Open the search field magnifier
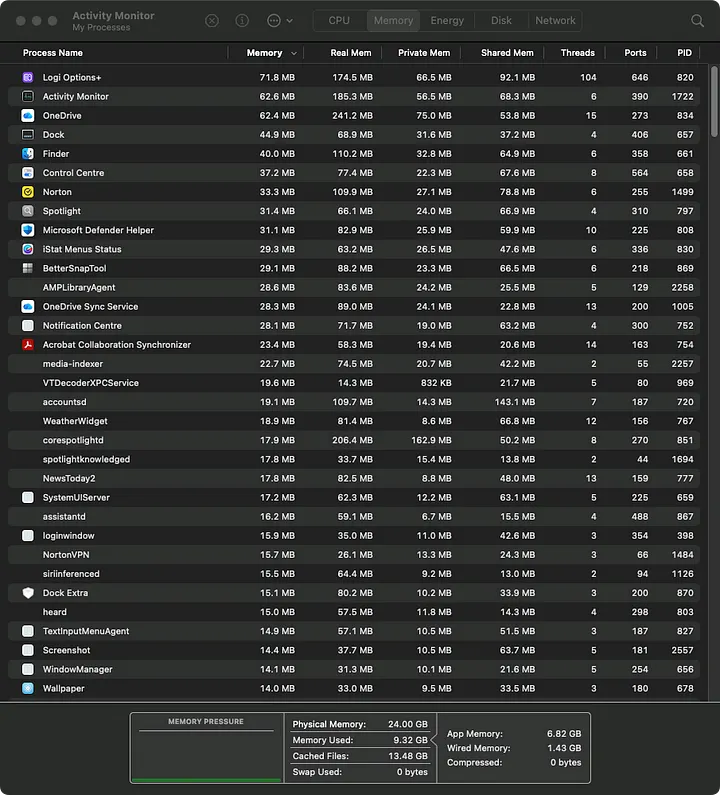720x795 pixels. click(x=698, y=21)
